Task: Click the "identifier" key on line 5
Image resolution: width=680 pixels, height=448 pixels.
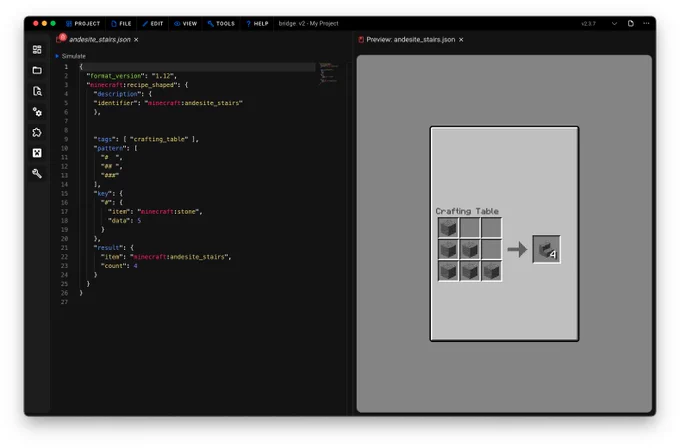Action: (118, 103)
